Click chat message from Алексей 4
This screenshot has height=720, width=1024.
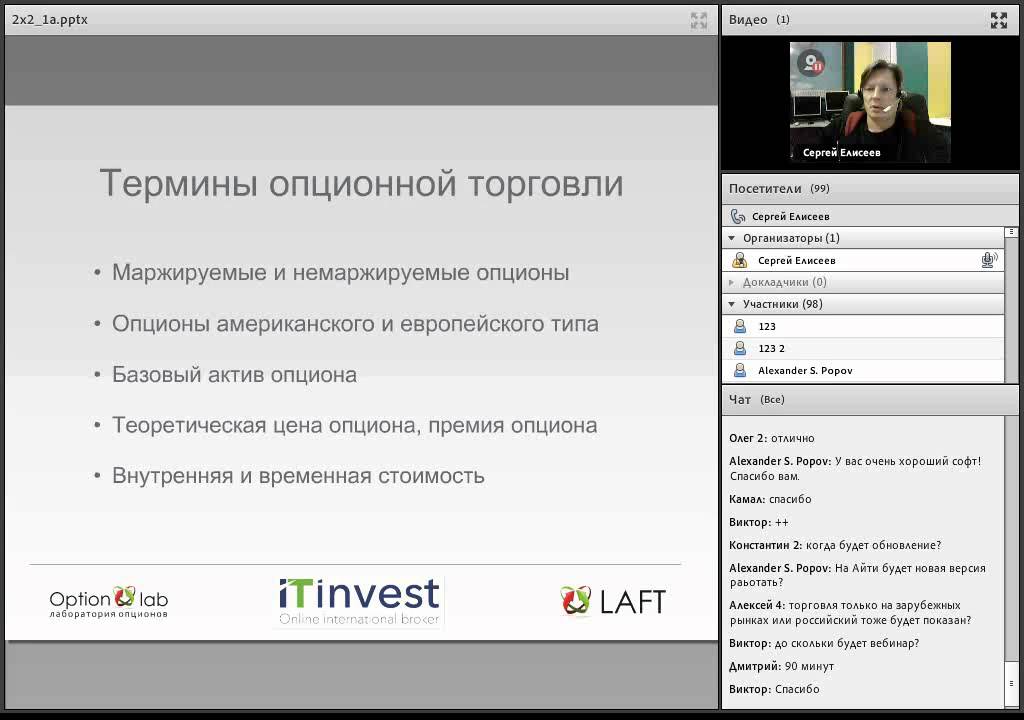pos(850,613)
